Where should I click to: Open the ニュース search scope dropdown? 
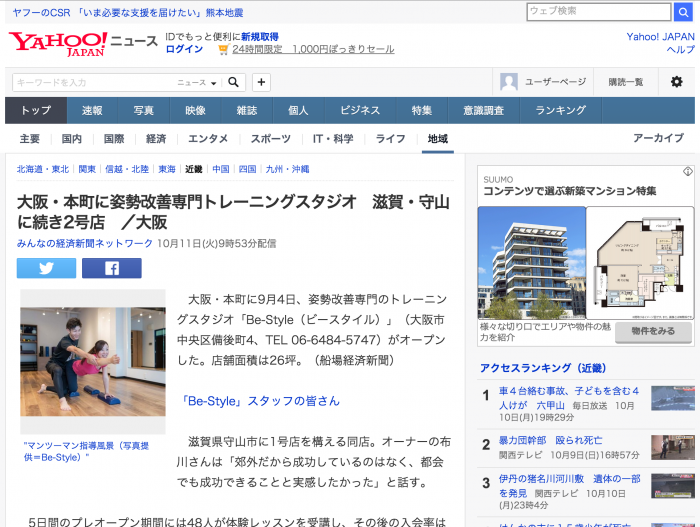pyautogui.click(x=198, y=83)
